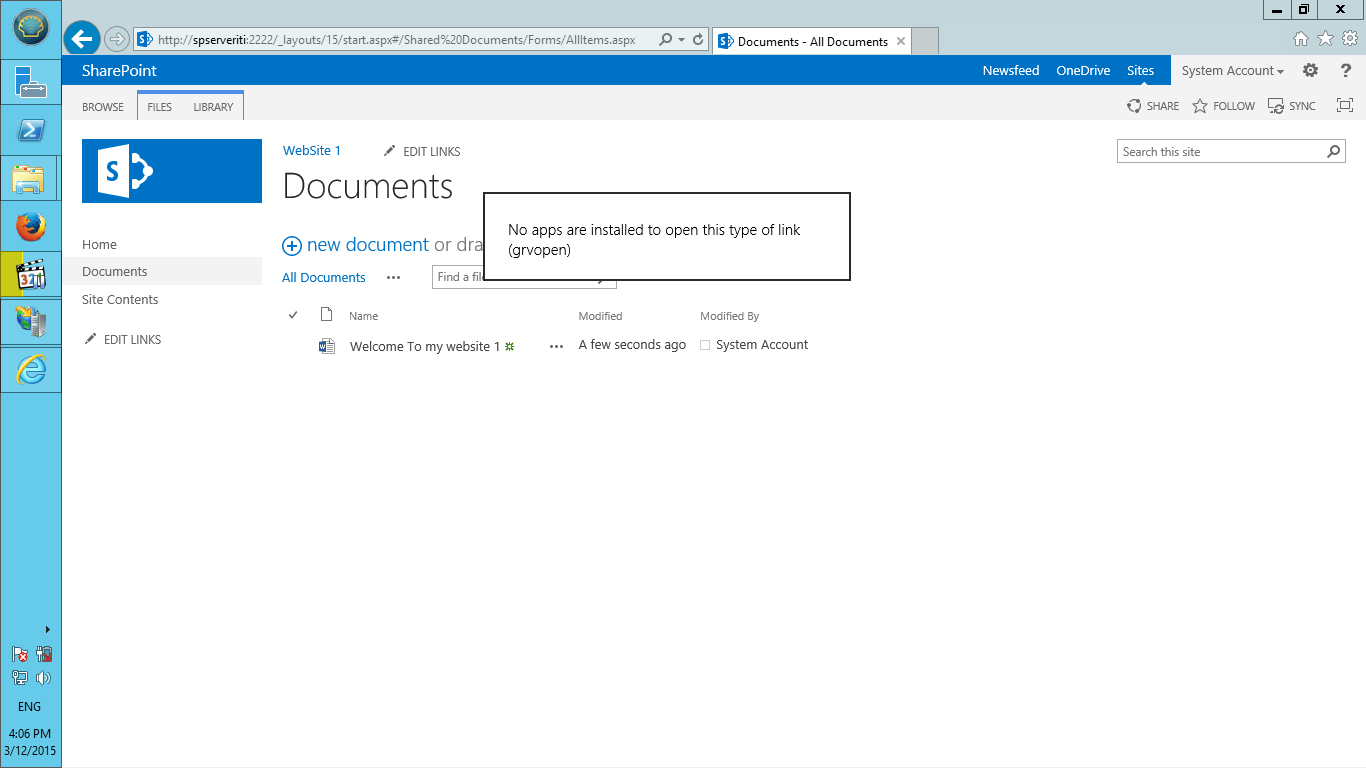Open the network icon in system tray
Image resolution: width=1366 pixels, height=768 pixels.
click(x=20, y=678)
